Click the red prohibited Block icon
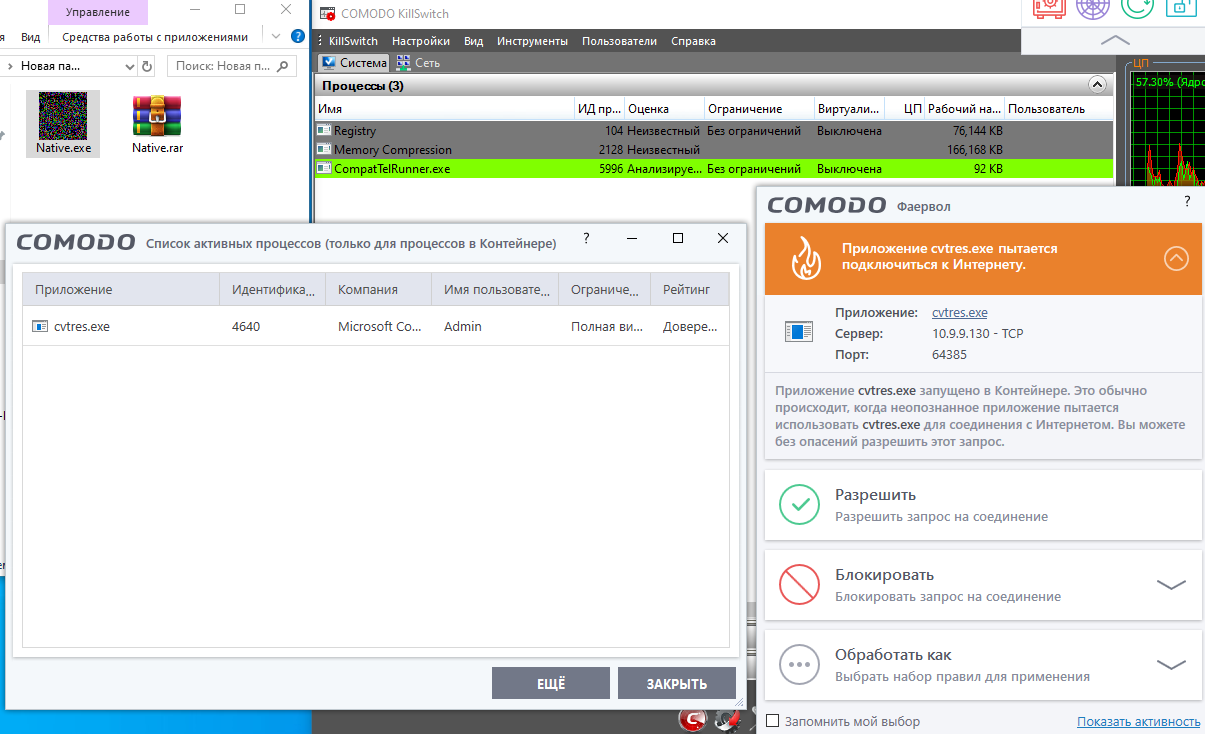The image size is (1205, 734). (x=799, y=585)
